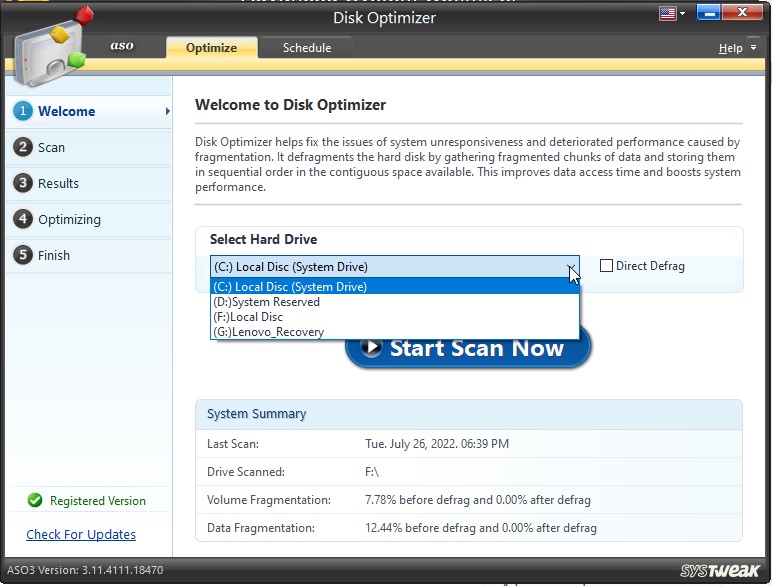Viewport: 772px width, 586px height.
Task: Click the step 1 Welcome number icon
Action: (x=23, y=111)
